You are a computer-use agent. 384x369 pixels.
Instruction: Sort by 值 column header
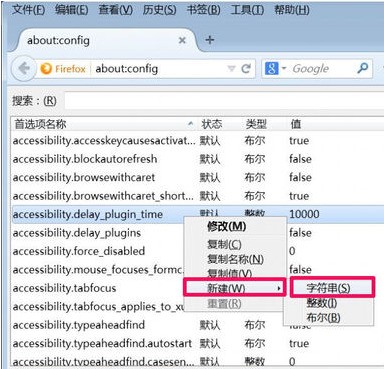pyautogui.click(x=336, y=124)
